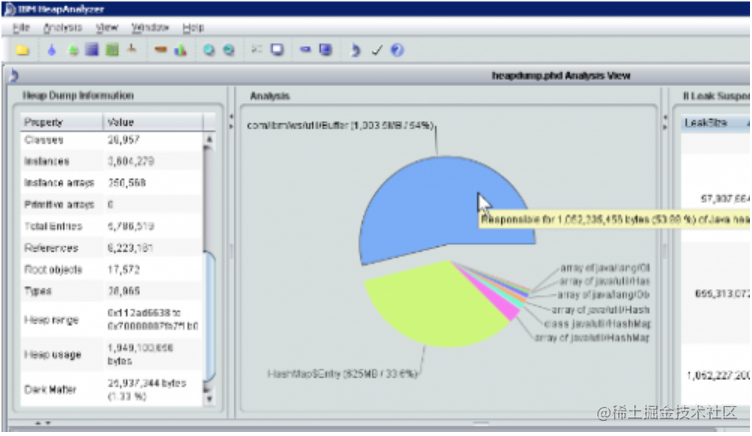Click the heap info scrollbar up arrow
This screenshot has height=436, width=752.
click(209, 139)
